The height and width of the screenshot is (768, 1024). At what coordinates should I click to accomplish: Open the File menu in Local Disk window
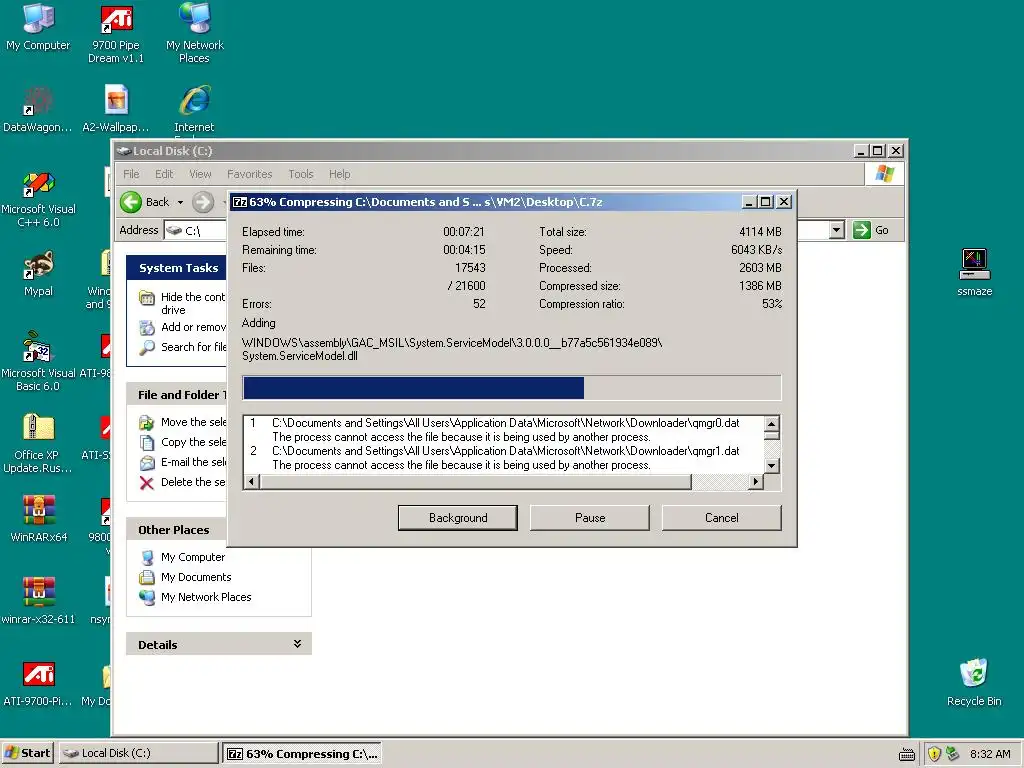(x=131, y=174)
